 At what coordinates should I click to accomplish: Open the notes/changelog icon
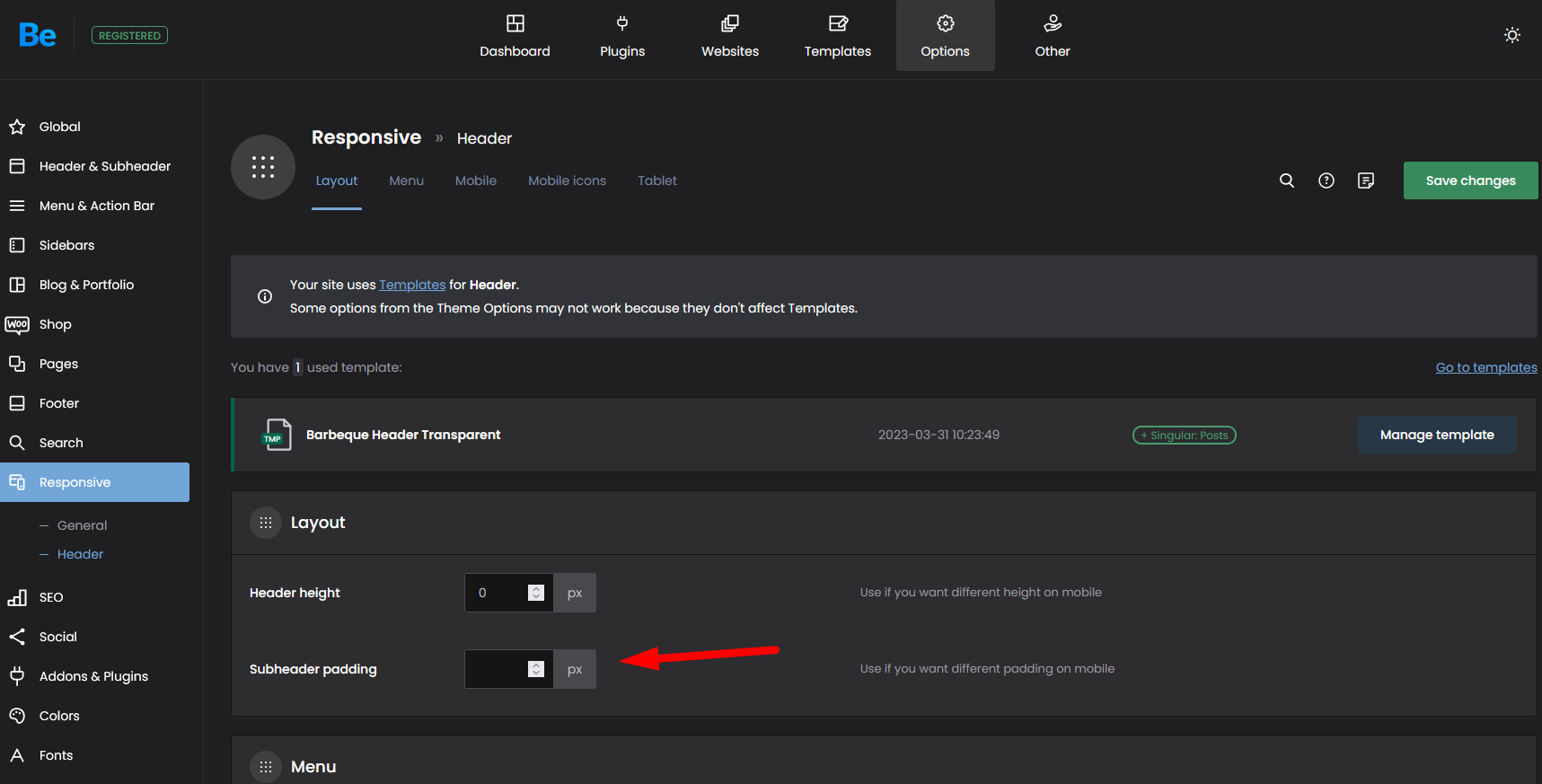(1366, 181)
